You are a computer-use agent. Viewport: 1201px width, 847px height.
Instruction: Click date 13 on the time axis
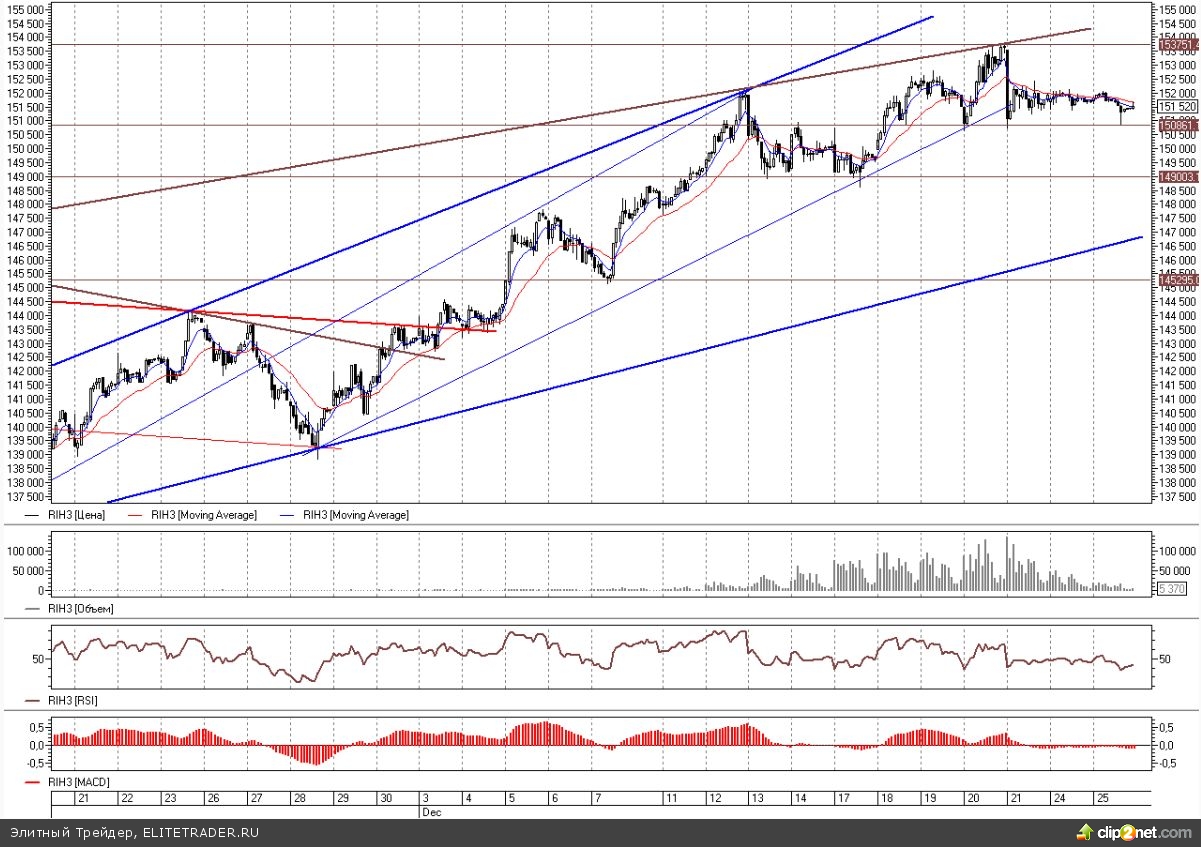[x=757, y=799]
